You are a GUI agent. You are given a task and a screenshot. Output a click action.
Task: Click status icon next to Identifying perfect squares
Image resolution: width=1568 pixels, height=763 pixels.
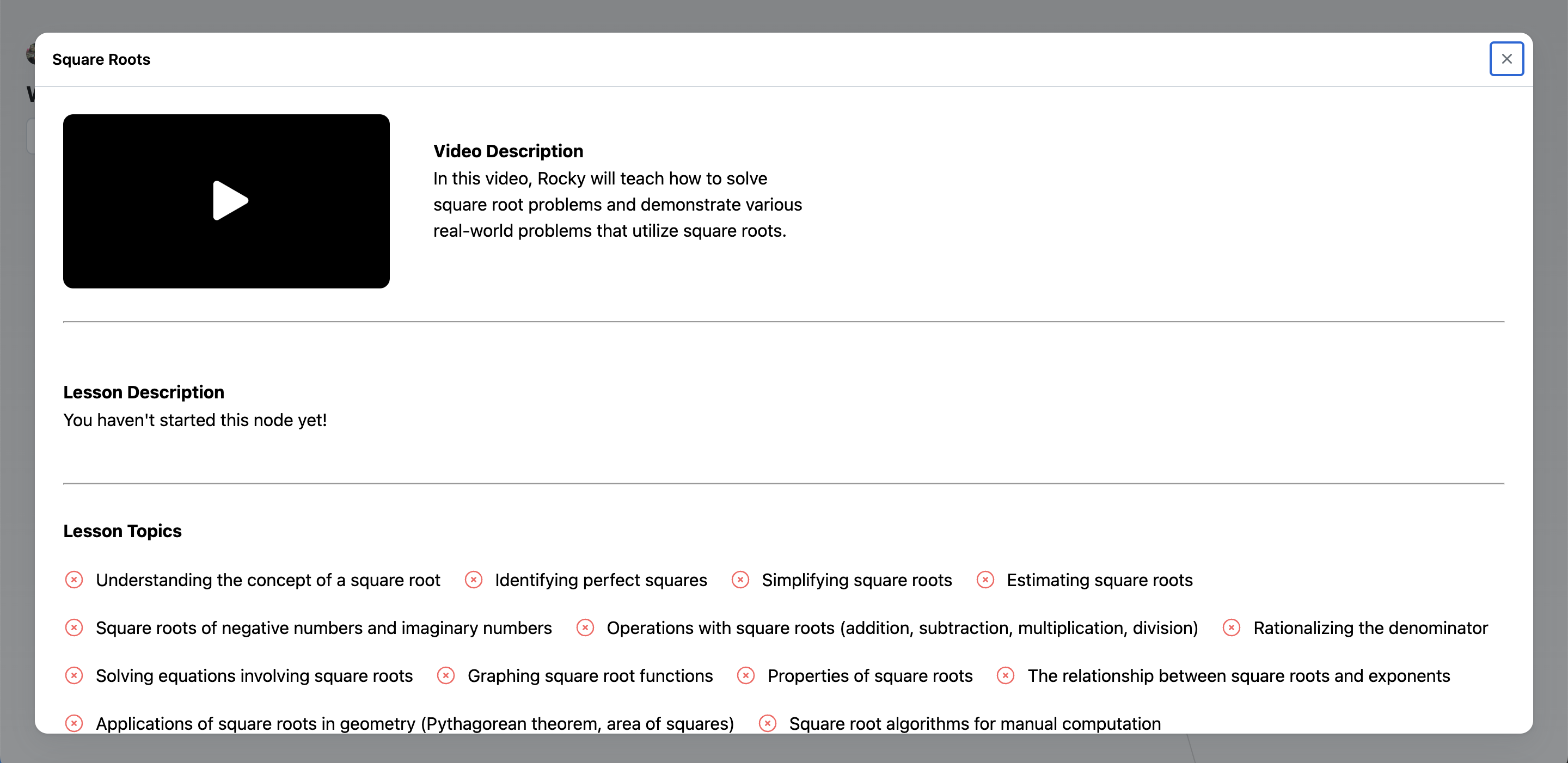(x=474, y=580)
